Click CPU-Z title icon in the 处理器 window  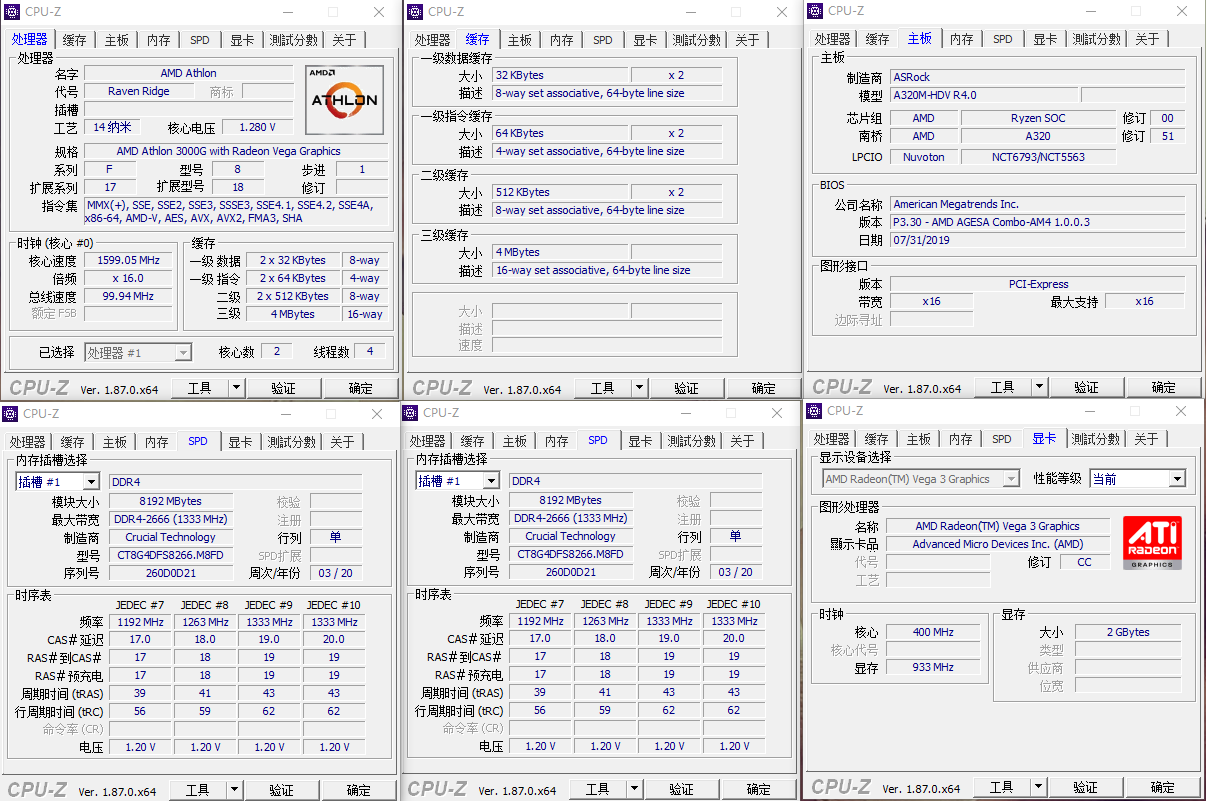pos(13,12)
